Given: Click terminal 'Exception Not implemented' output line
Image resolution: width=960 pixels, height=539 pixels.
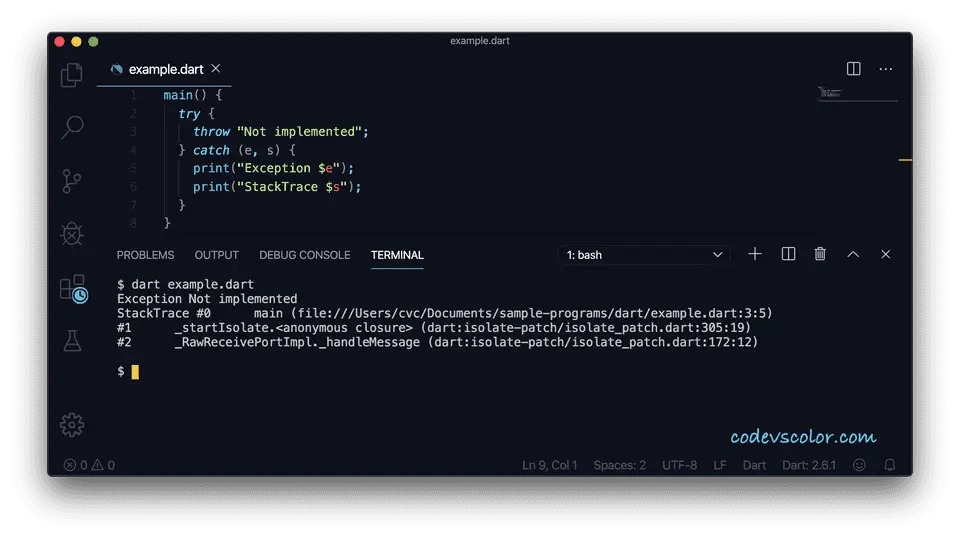Looking at the screenshot, I should tap(207, 299).
